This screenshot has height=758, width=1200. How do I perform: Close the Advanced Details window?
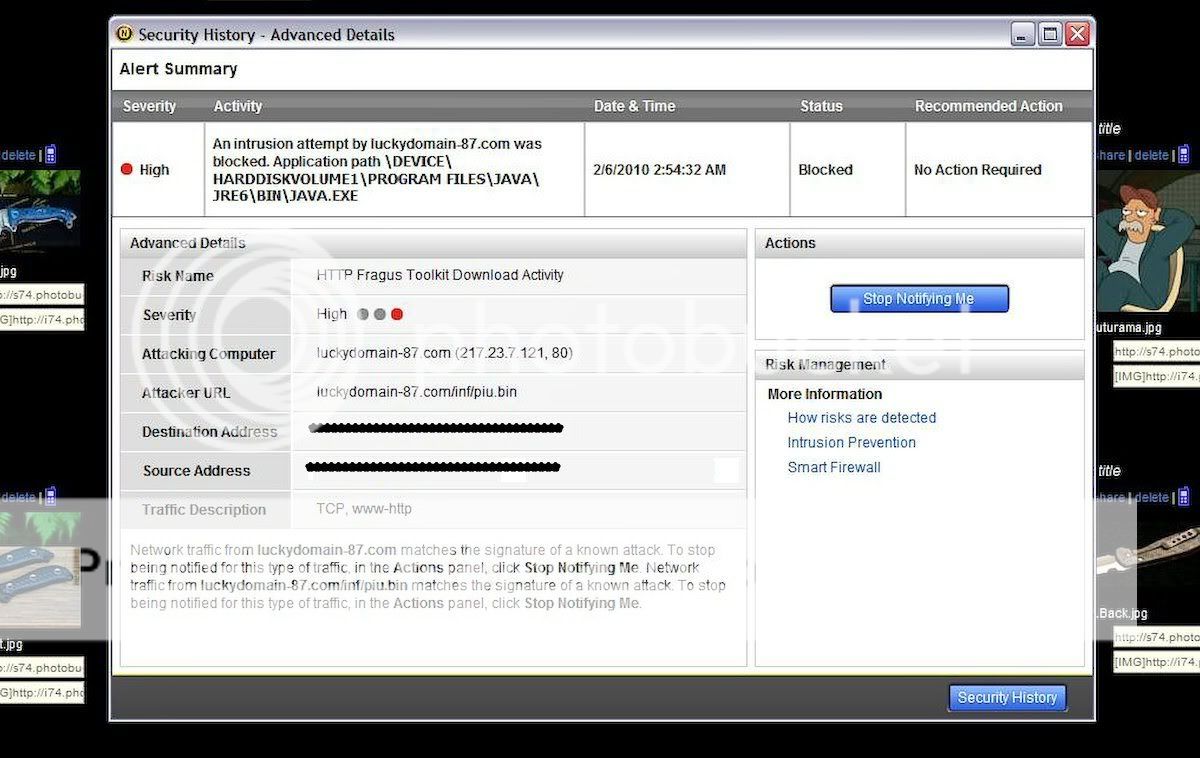1077,35
